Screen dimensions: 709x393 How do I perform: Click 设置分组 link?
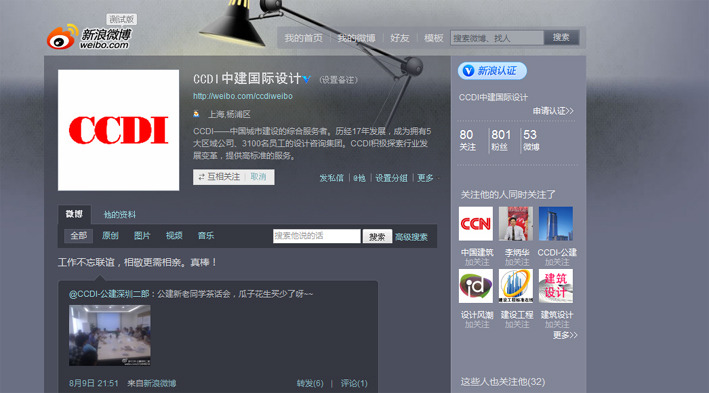(391, 178)
